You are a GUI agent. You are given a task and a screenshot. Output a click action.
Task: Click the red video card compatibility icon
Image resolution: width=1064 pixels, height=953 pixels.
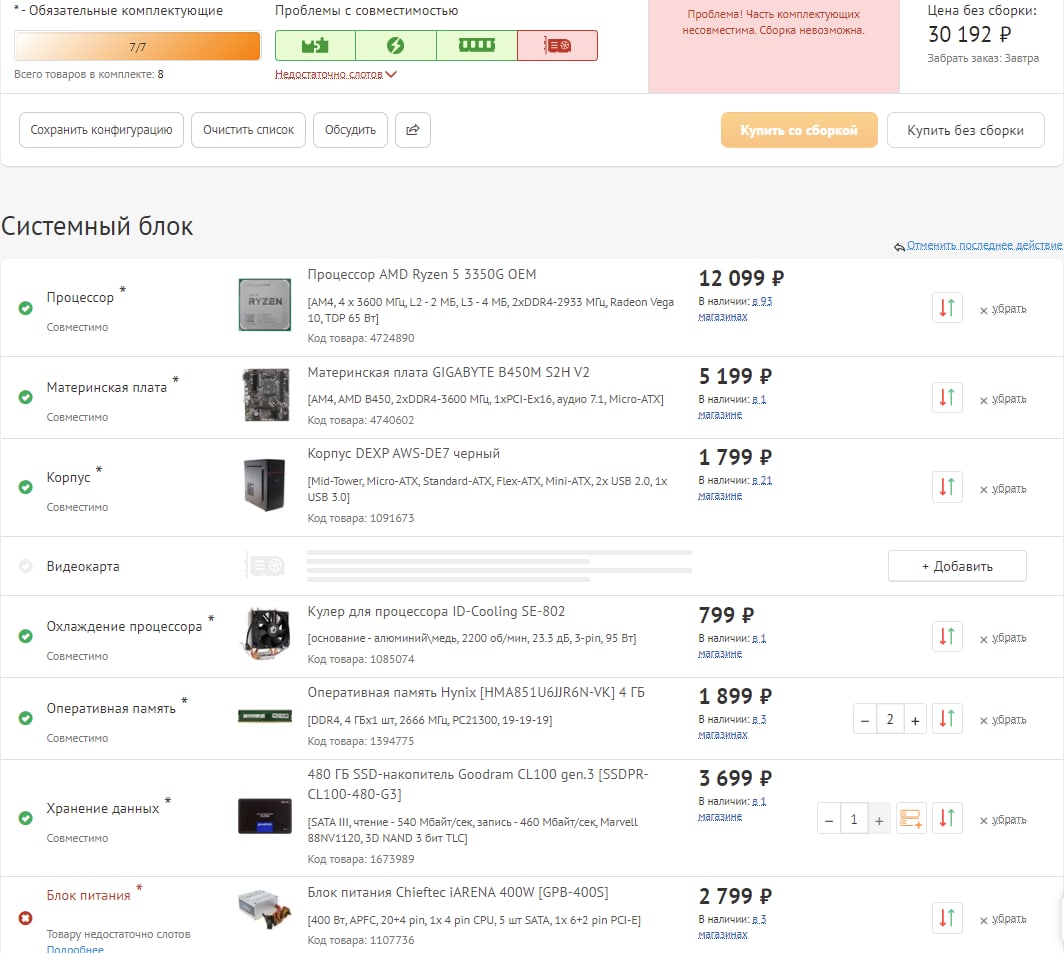pos(557,45)
